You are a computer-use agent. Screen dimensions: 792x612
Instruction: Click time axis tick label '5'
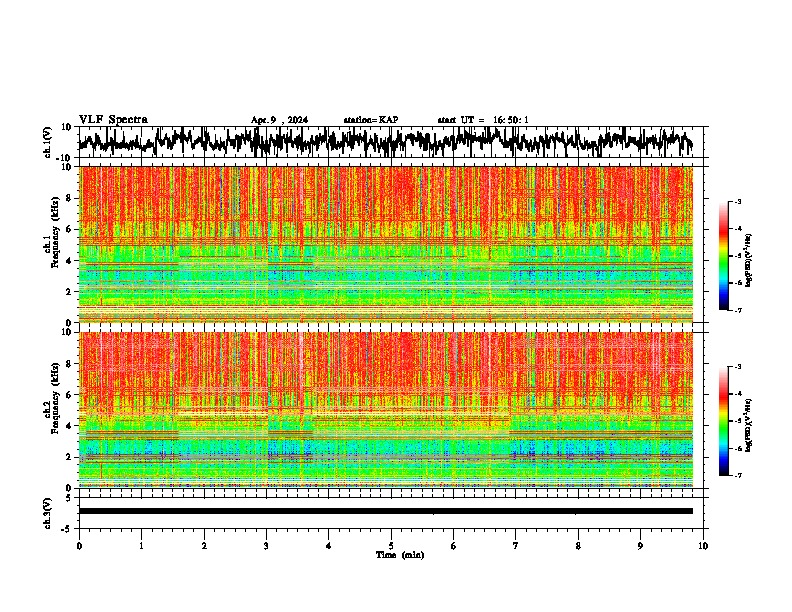[391, 546]
